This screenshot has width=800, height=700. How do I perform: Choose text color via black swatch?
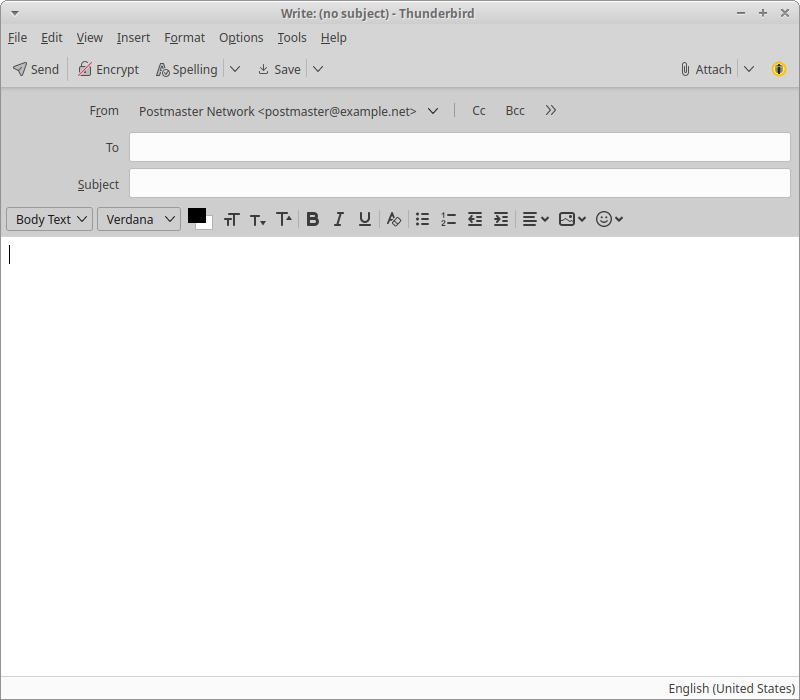[196, 215]
